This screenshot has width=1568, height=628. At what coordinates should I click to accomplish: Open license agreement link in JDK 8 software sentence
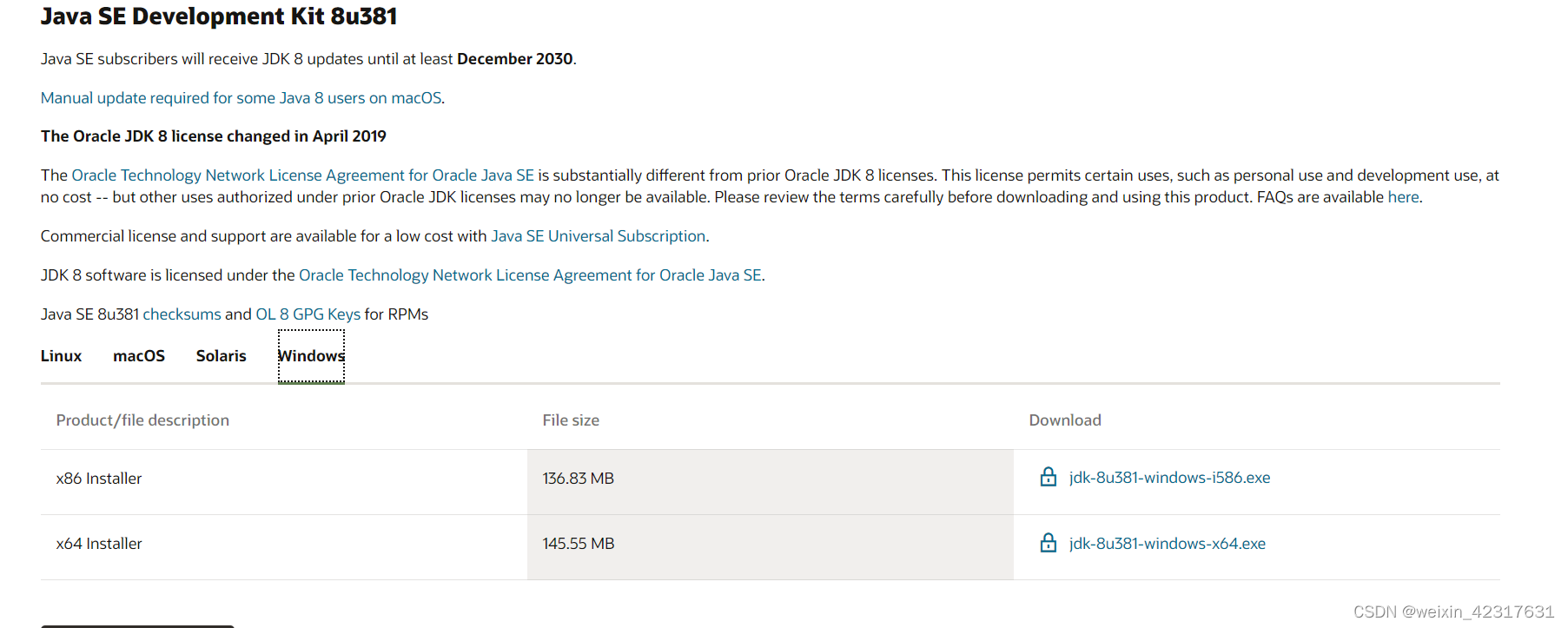(530, 275)
